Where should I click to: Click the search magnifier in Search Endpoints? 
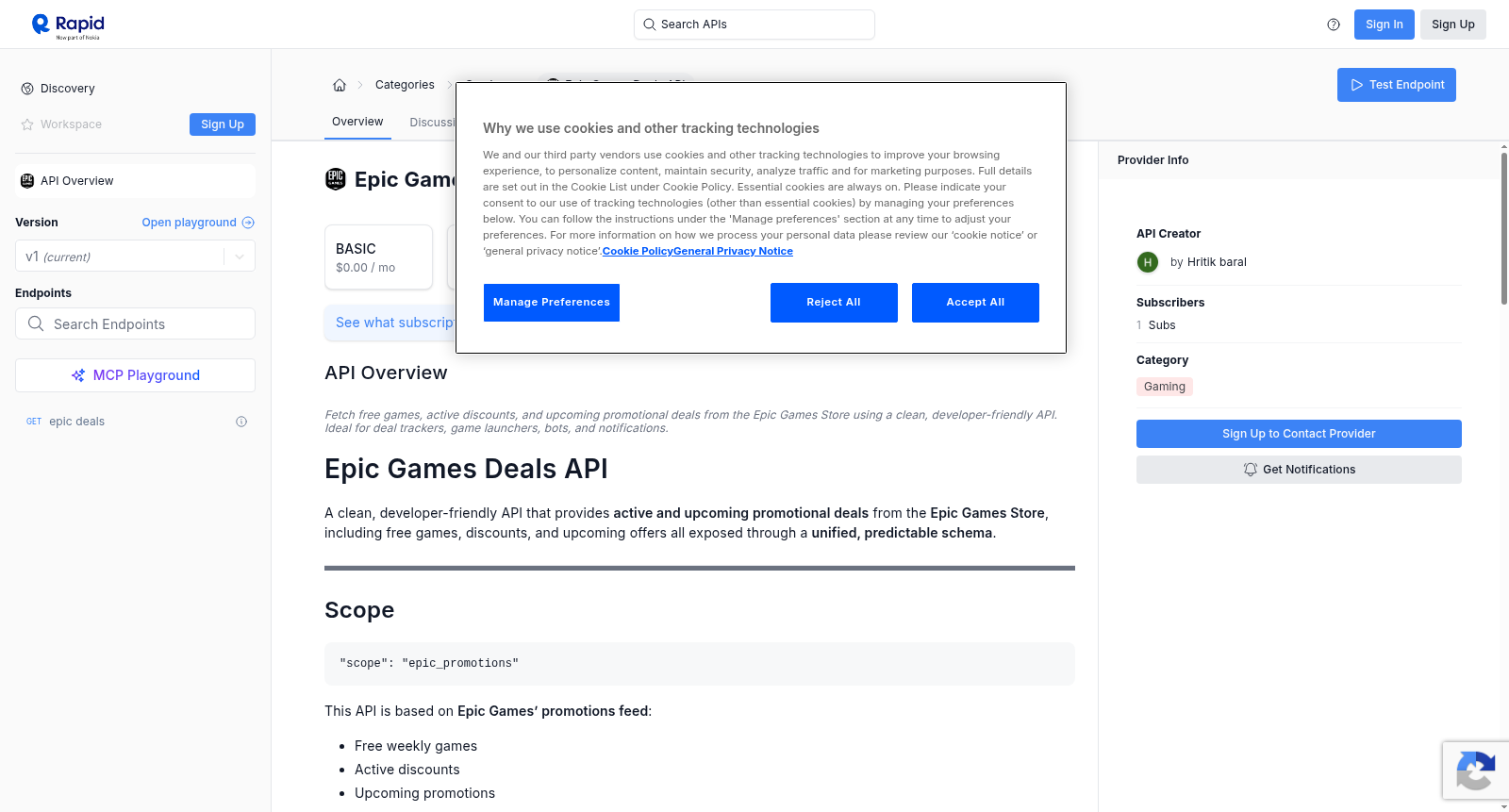click(36, 323)
